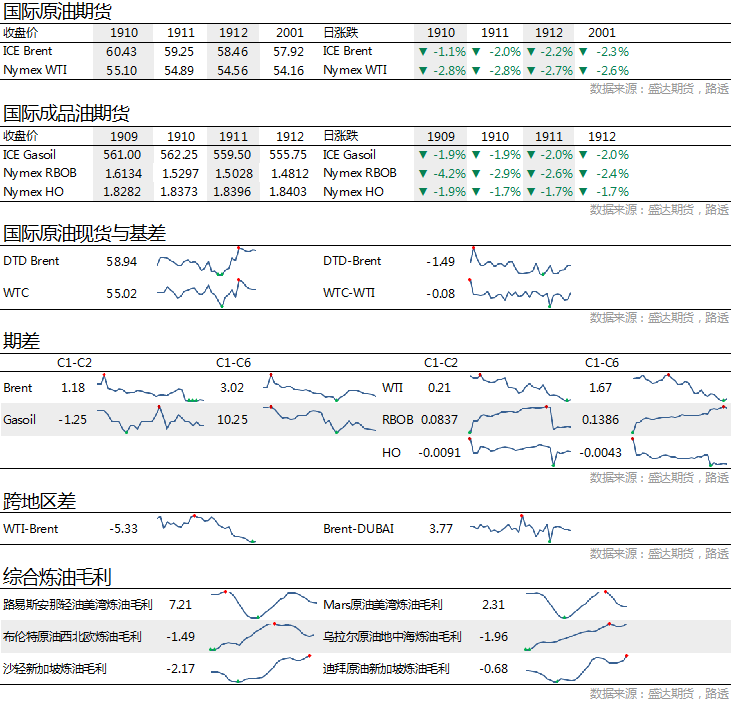Select the 综合炼油毛利 section heading
The height and width of the screenshot is (703, 734).
[x=57, y=577]
